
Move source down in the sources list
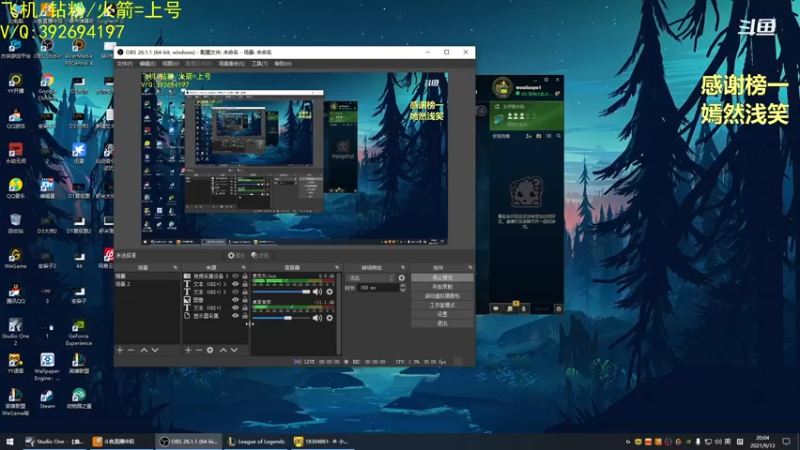pyautogui.click(x=234, y=350)
